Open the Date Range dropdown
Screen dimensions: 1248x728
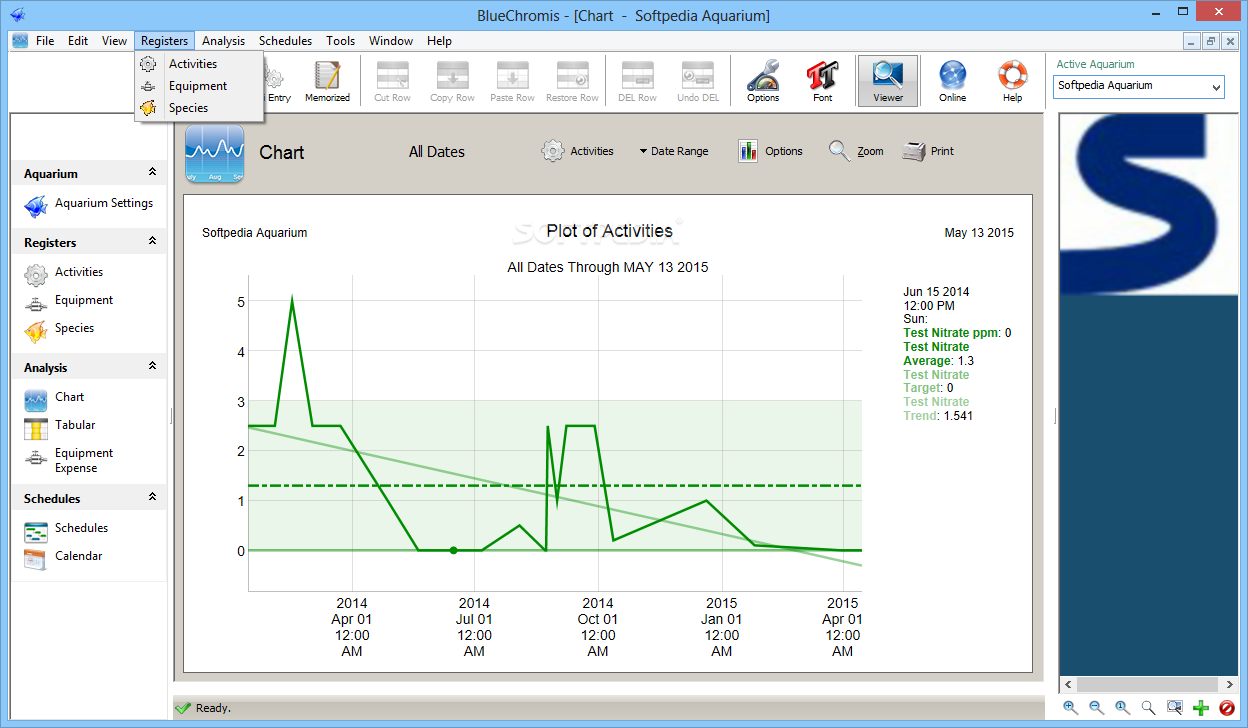coord(673,151)
